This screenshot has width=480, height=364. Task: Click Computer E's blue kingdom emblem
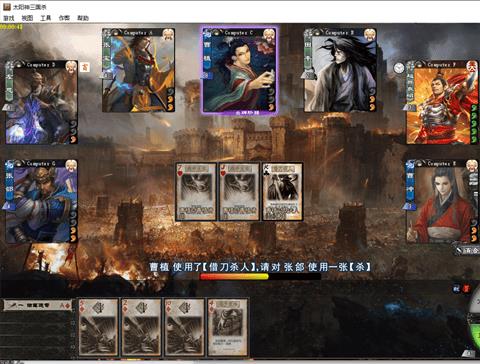pyautogui.click(x=410, y=164)
